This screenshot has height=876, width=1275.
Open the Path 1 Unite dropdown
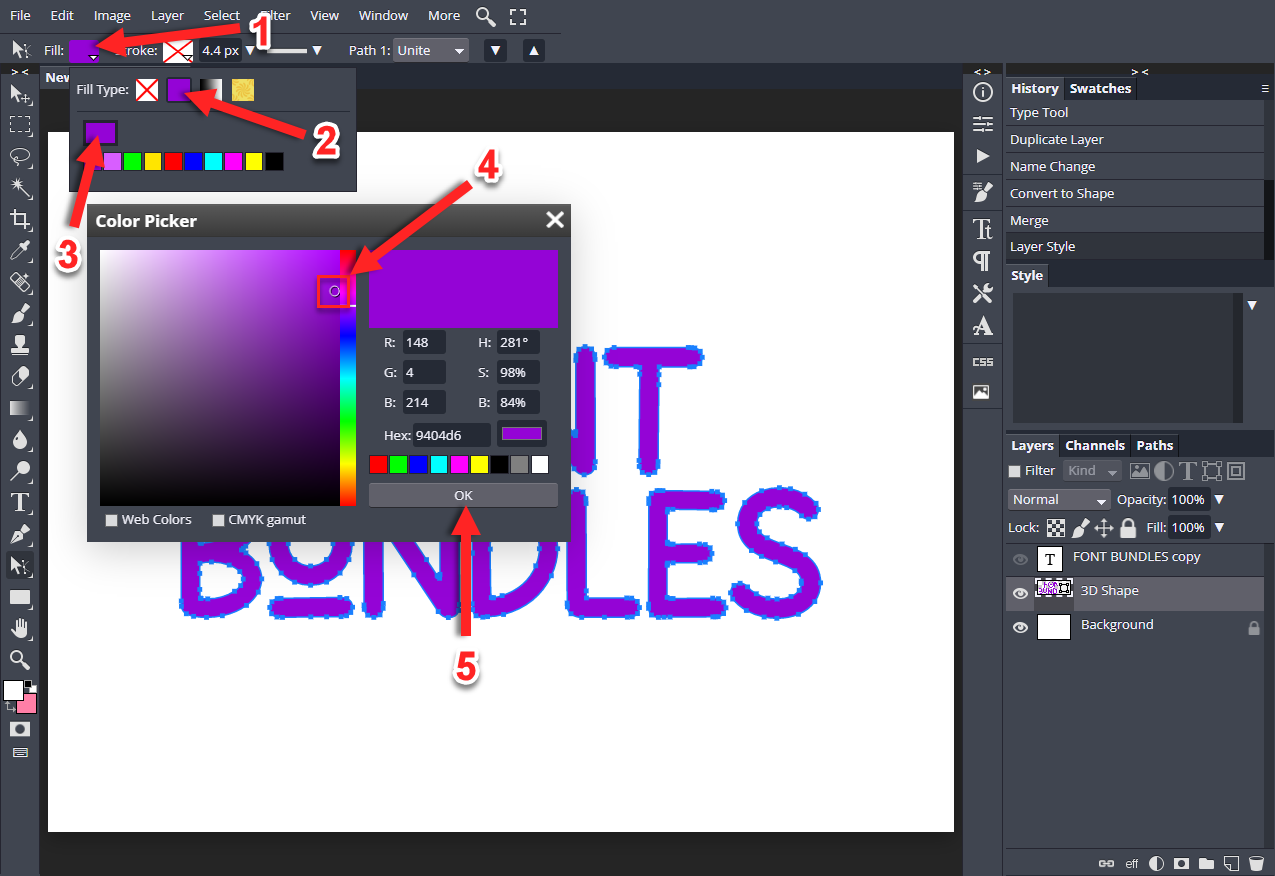pos(431,50)
